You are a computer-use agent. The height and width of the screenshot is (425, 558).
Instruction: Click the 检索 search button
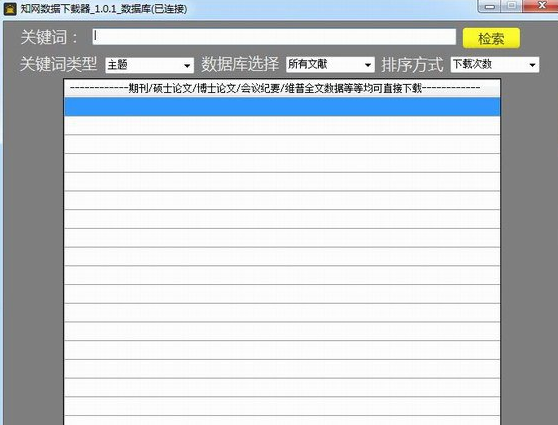(x=491, y=38)
